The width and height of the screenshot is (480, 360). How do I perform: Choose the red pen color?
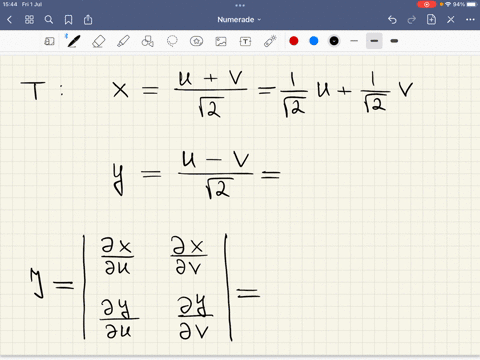[x=294, y=41]
